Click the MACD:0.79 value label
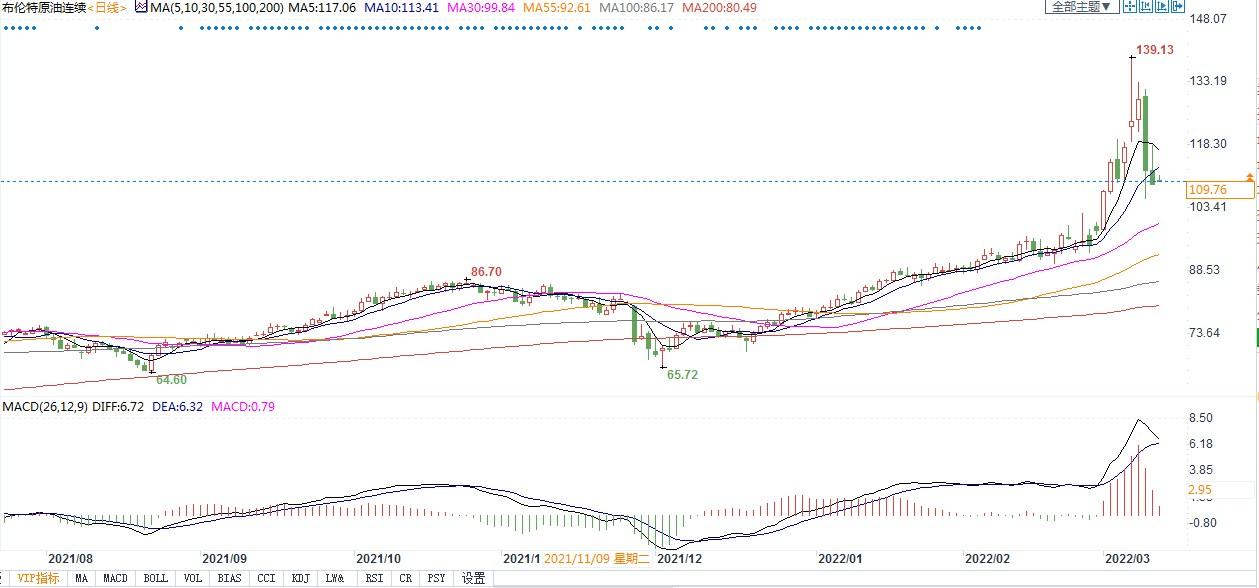Screen dimensions: 1259x588 (x=242, y=406)
